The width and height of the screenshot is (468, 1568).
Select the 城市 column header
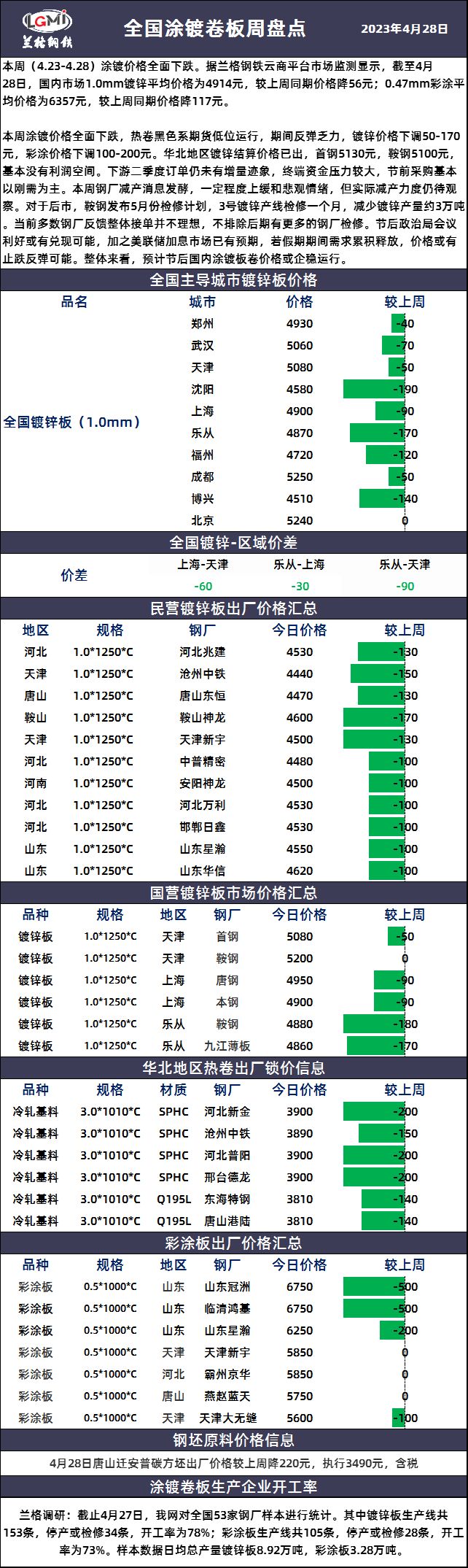coord(202,302)
